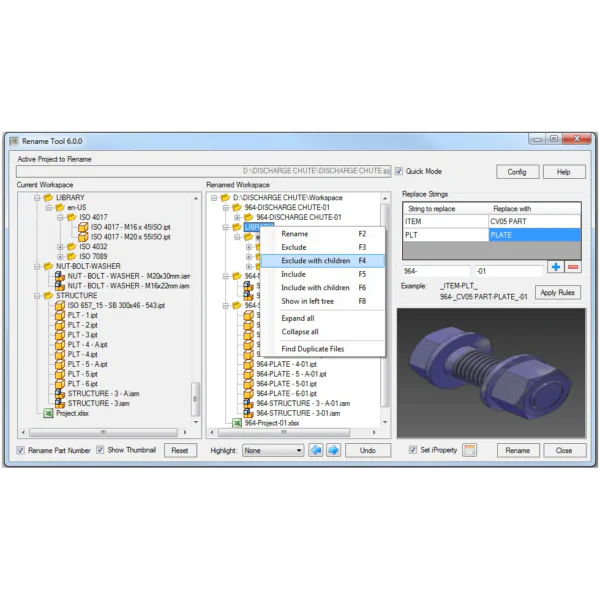Click the M20x30mm assembly icon

coord(60,276)
